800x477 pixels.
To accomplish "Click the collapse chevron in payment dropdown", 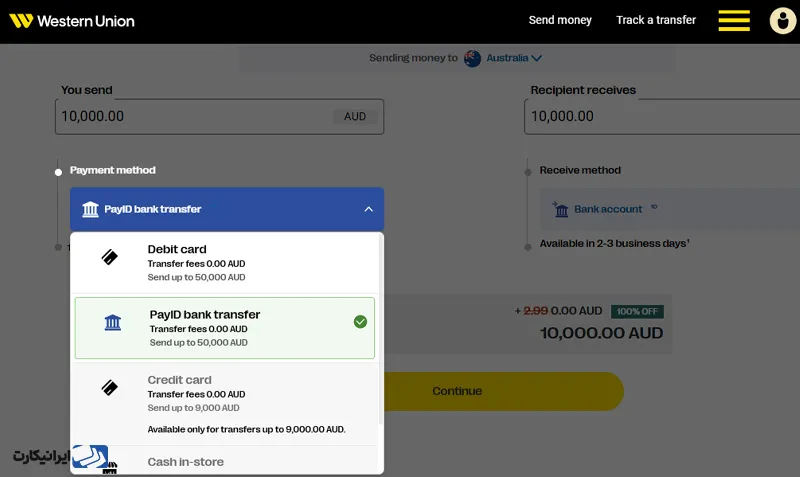I will coord(368,209).
